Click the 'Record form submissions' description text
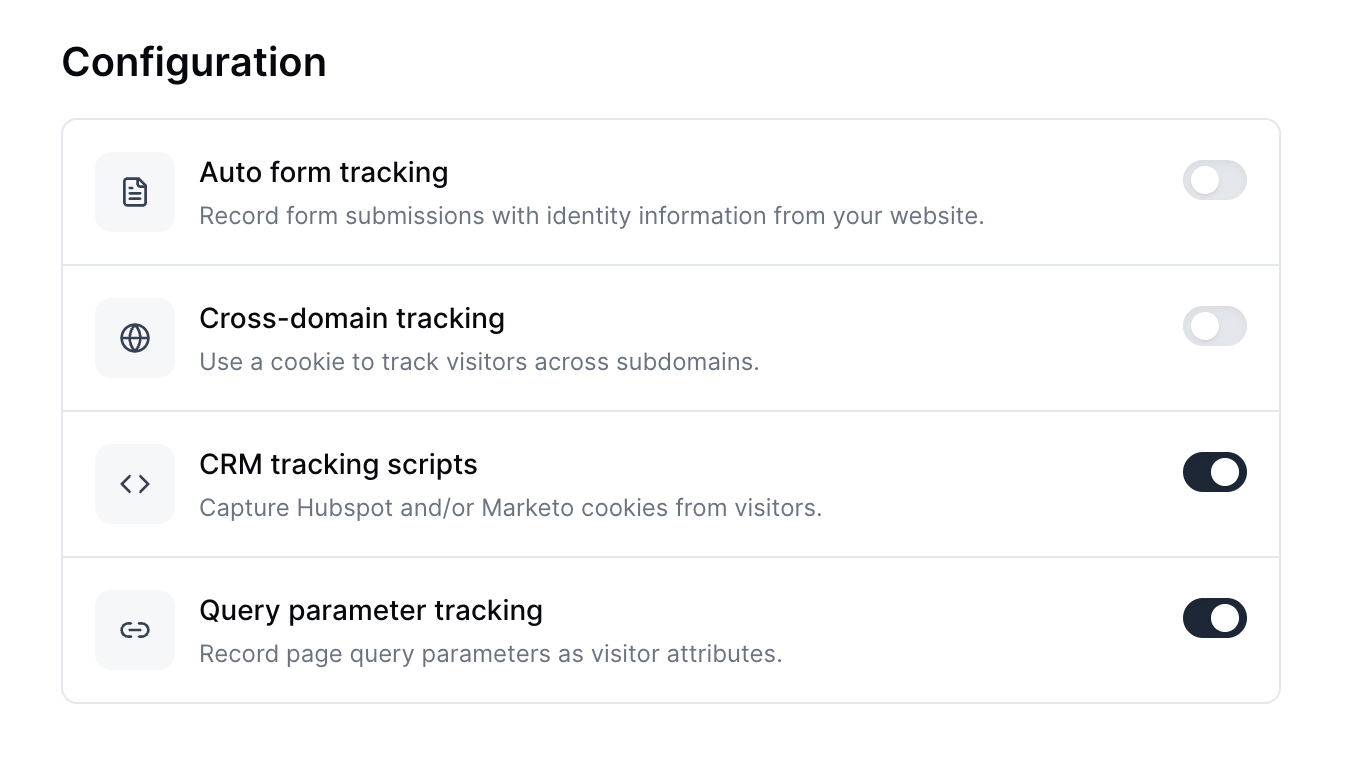Viewport: 1372px width, 766px height. coord(591,216)
